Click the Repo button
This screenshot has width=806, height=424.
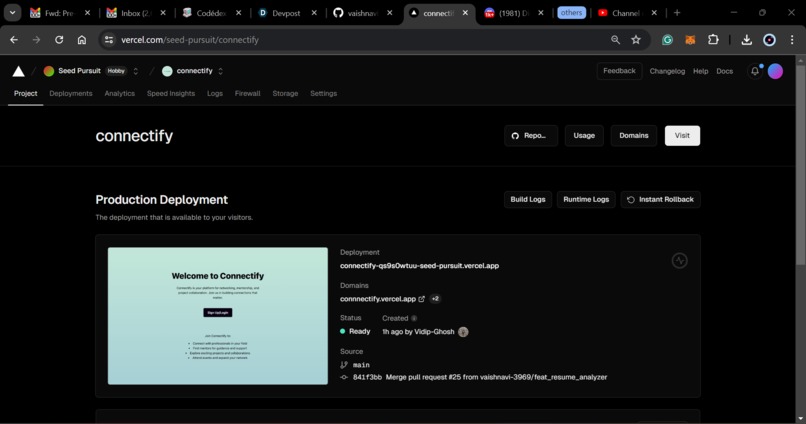pos(530,136)
